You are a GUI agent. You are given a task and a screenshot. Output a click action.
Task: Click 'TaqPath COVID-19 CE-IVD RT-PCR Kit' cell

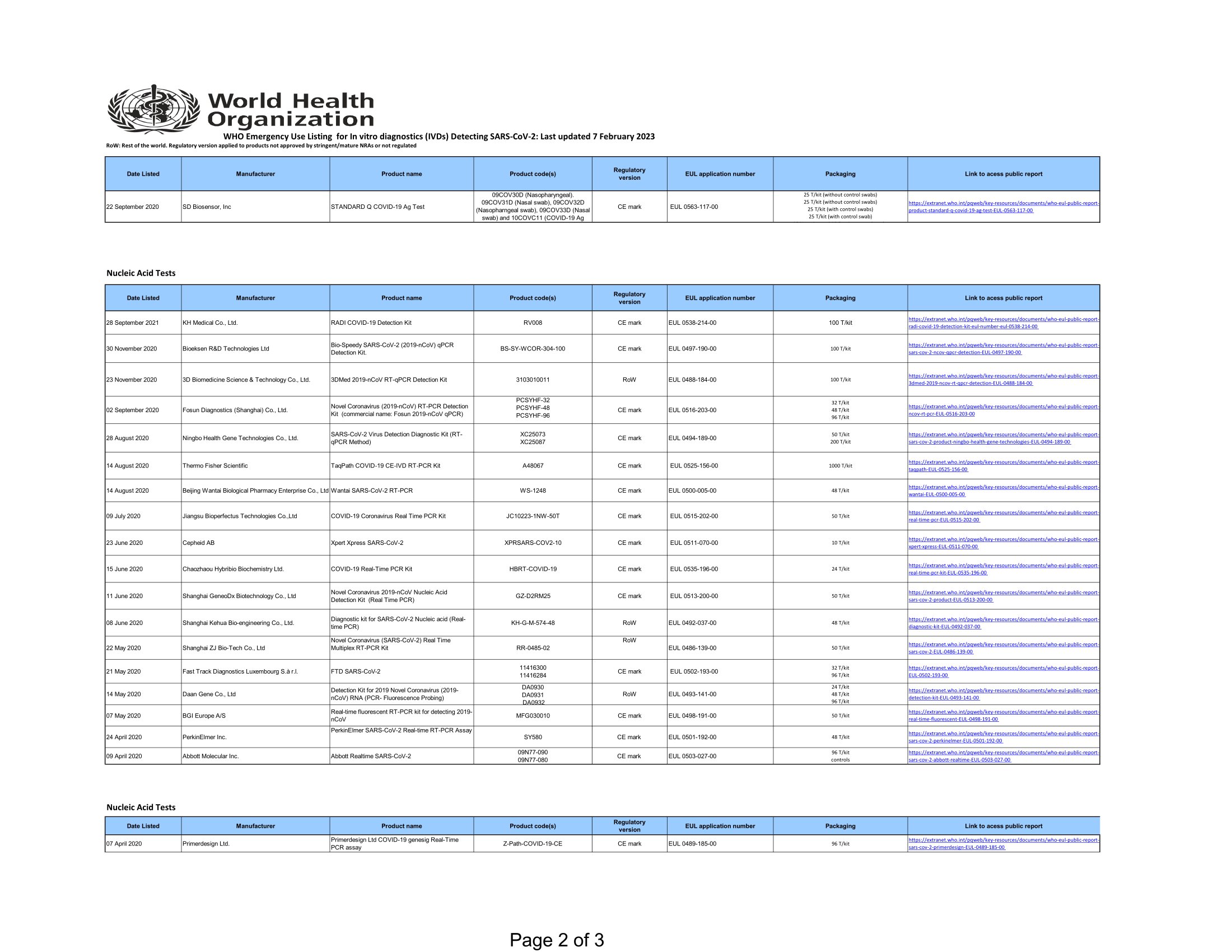pyautogui.click(x=402, y=466)
